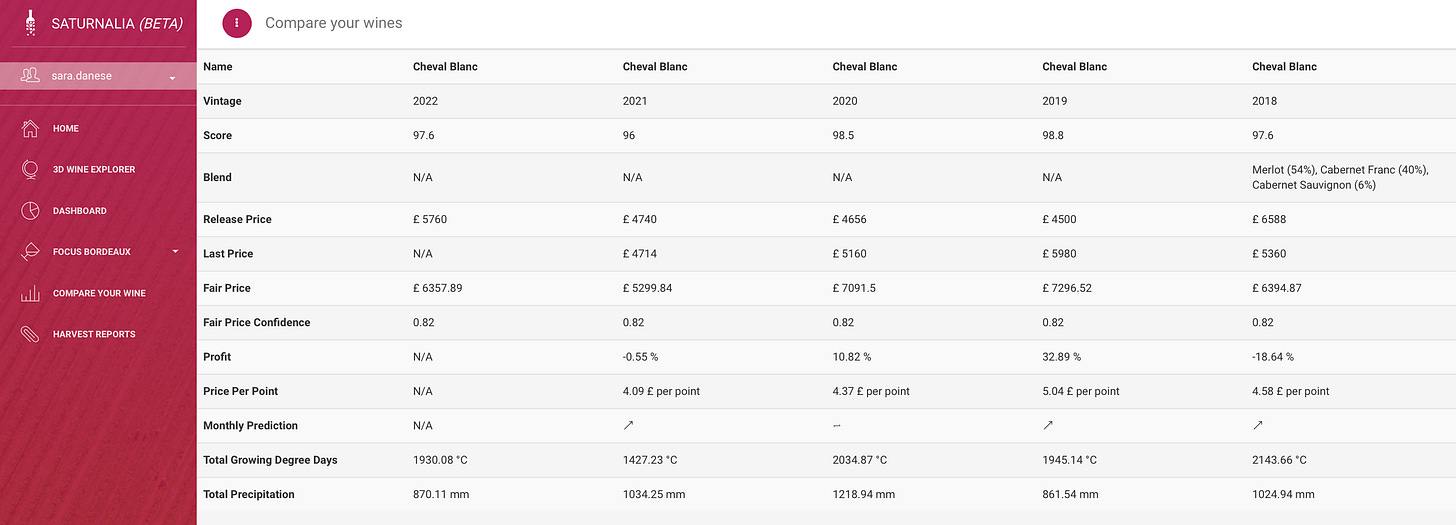Click the Home house icon

coord(31,128)
